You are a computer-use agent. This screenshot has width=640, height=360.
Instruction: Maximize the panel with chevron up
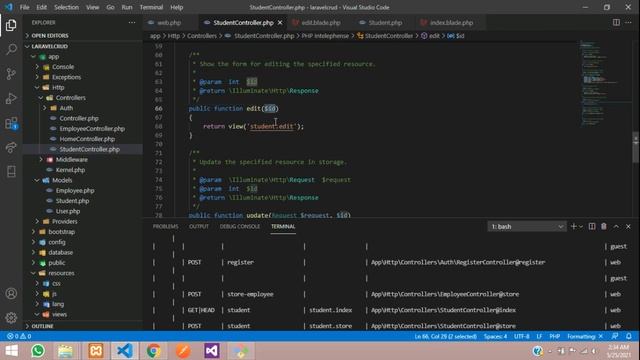[616, 227]
